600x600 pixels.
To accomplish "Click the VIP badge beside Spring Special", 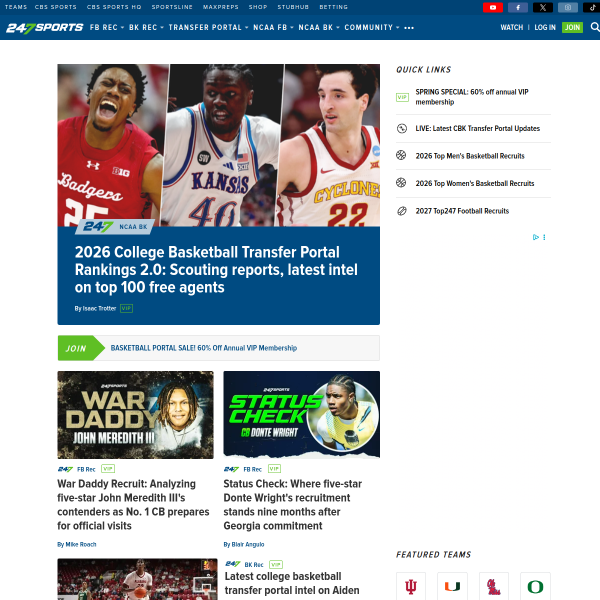I will 402,97.
